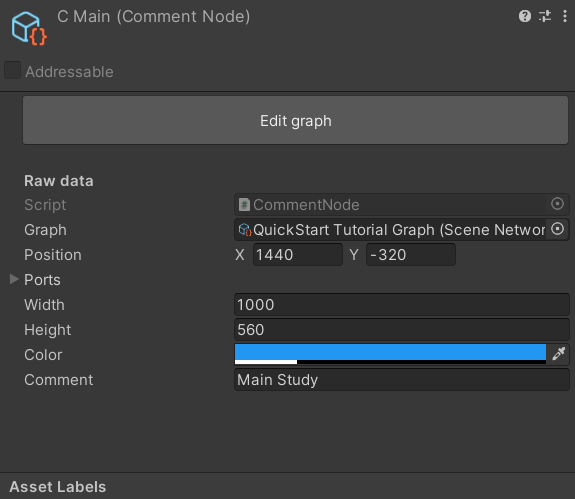
Task: Click the Width property label
Action: pyautogui.click(x=44, y=305)
